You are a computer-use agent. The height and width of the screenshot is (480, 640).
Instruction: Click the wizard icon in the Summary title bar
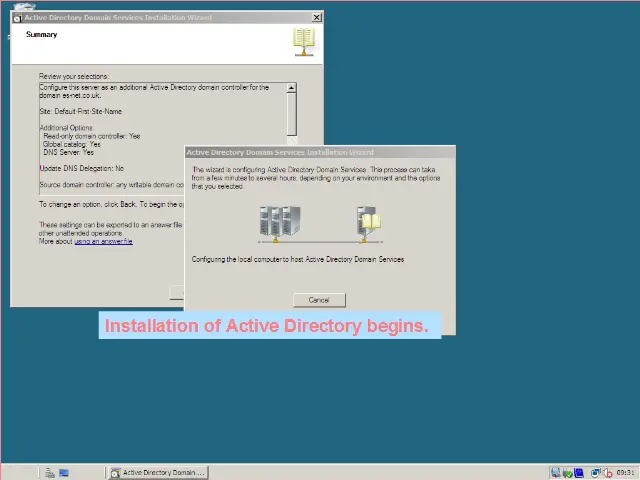coord(18,18)
